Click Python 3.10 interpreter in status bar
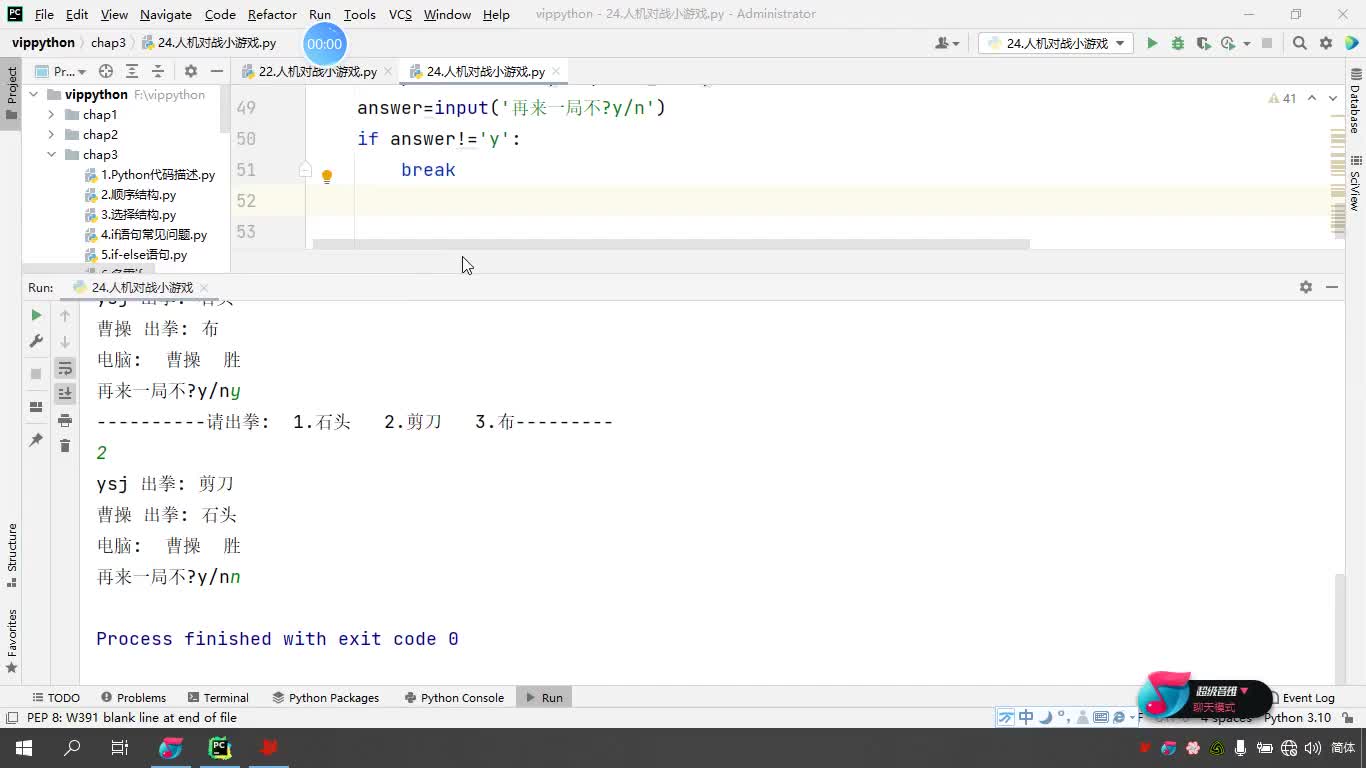1366x768 pixels. 1297,717
